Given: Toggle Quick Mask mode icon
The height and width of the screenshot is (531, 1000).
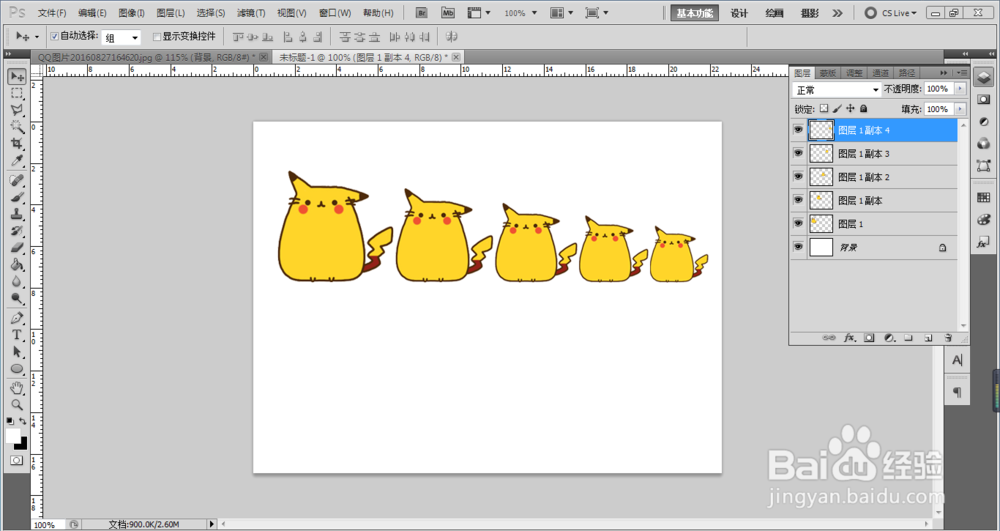Looking at the screenshot, I should [x=17, y=460].
